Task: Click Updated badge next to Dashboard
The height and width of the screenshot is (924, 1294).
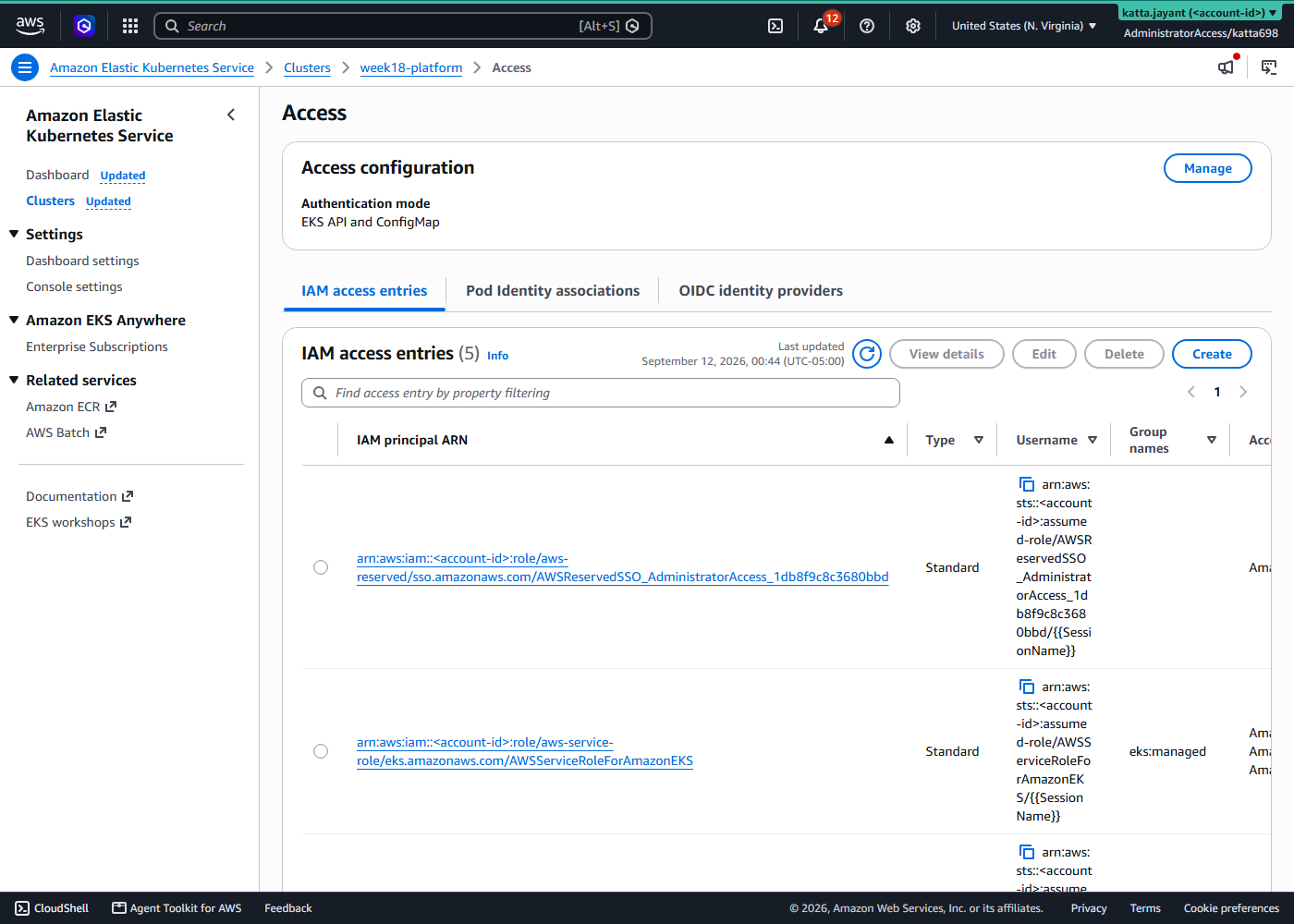Action: tap(123, 176)
